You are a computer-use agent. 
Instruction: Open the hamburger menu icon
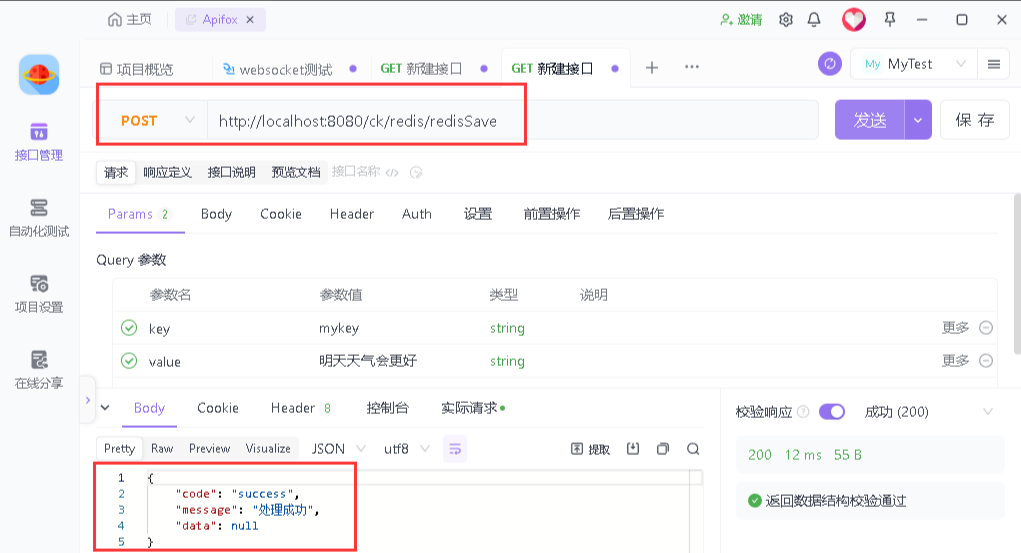(994, 64)
